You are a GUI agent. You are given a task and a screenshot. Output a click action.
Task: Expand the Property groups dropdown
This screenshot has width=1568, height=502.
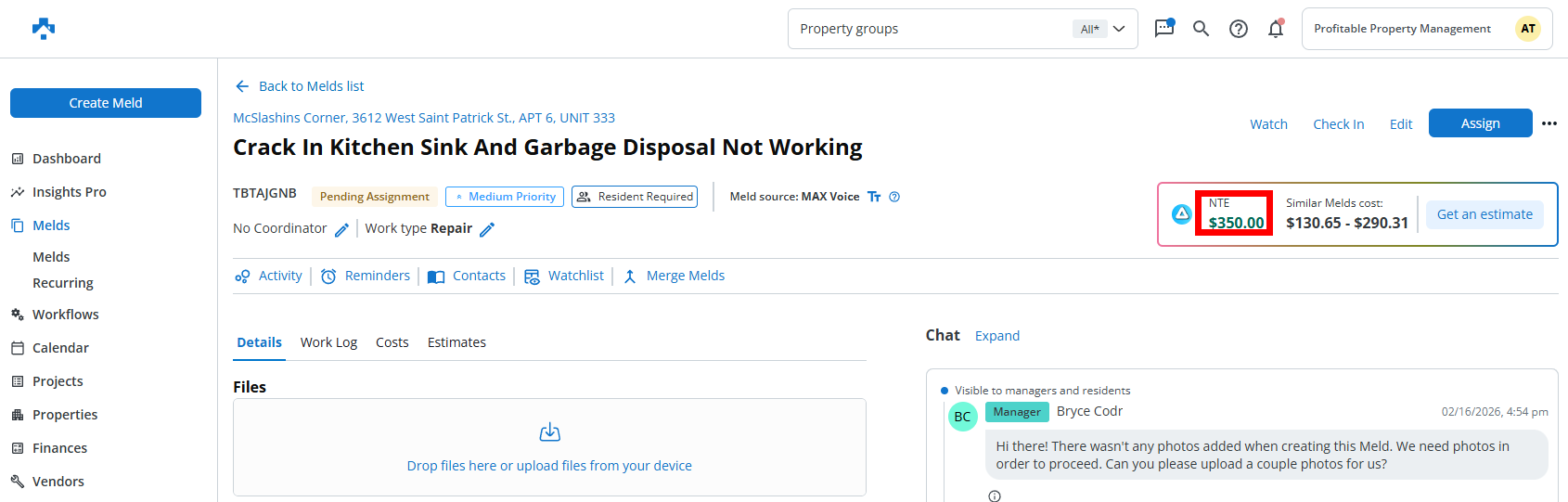point(1119,29)
